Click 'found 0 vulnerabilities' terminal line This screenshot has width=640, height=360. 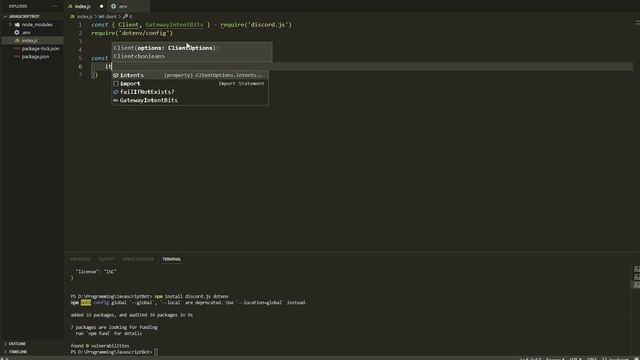pyautogui.click(x=100, y=346)
